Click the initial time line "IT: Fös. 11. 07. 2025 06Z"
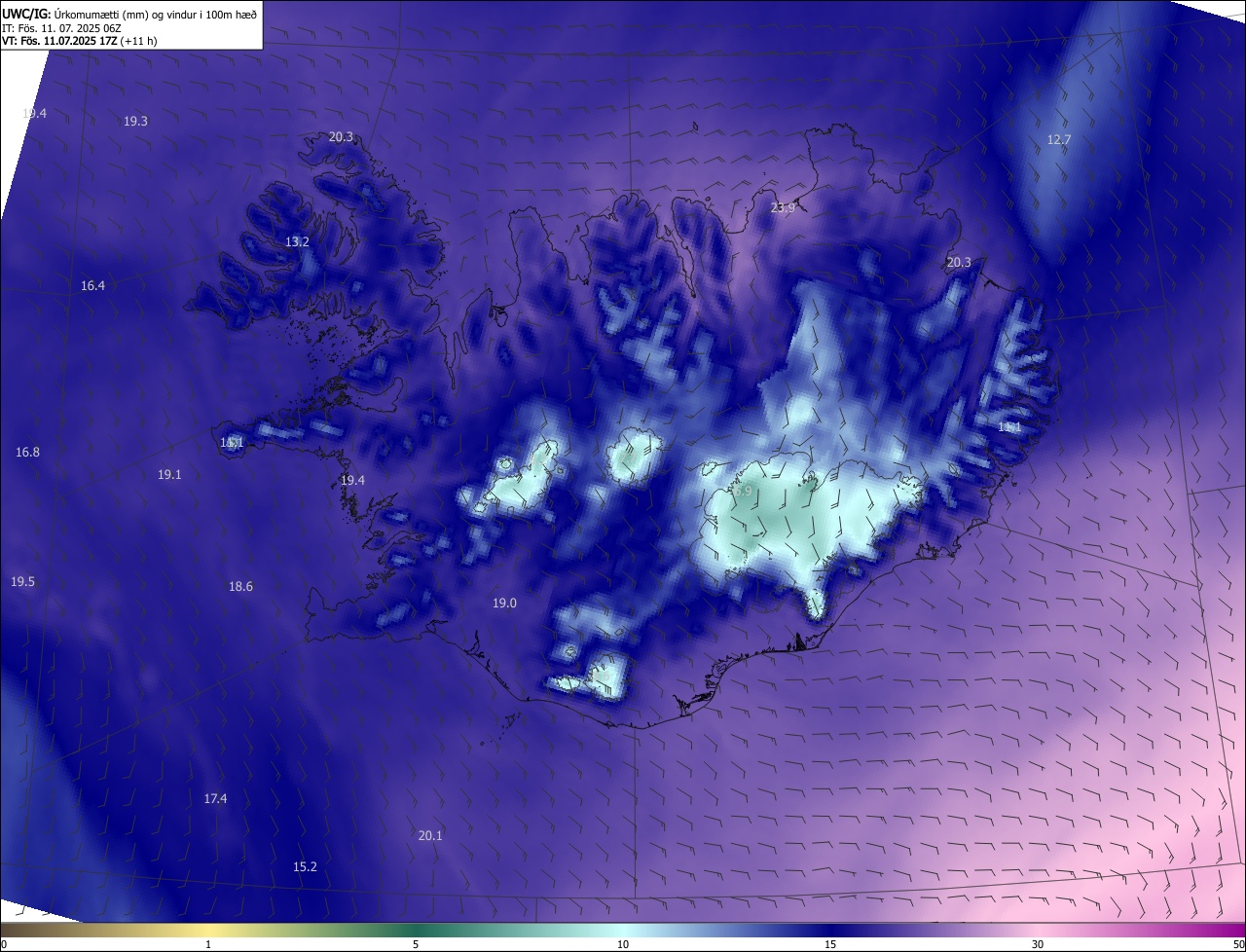 point(61,27)
